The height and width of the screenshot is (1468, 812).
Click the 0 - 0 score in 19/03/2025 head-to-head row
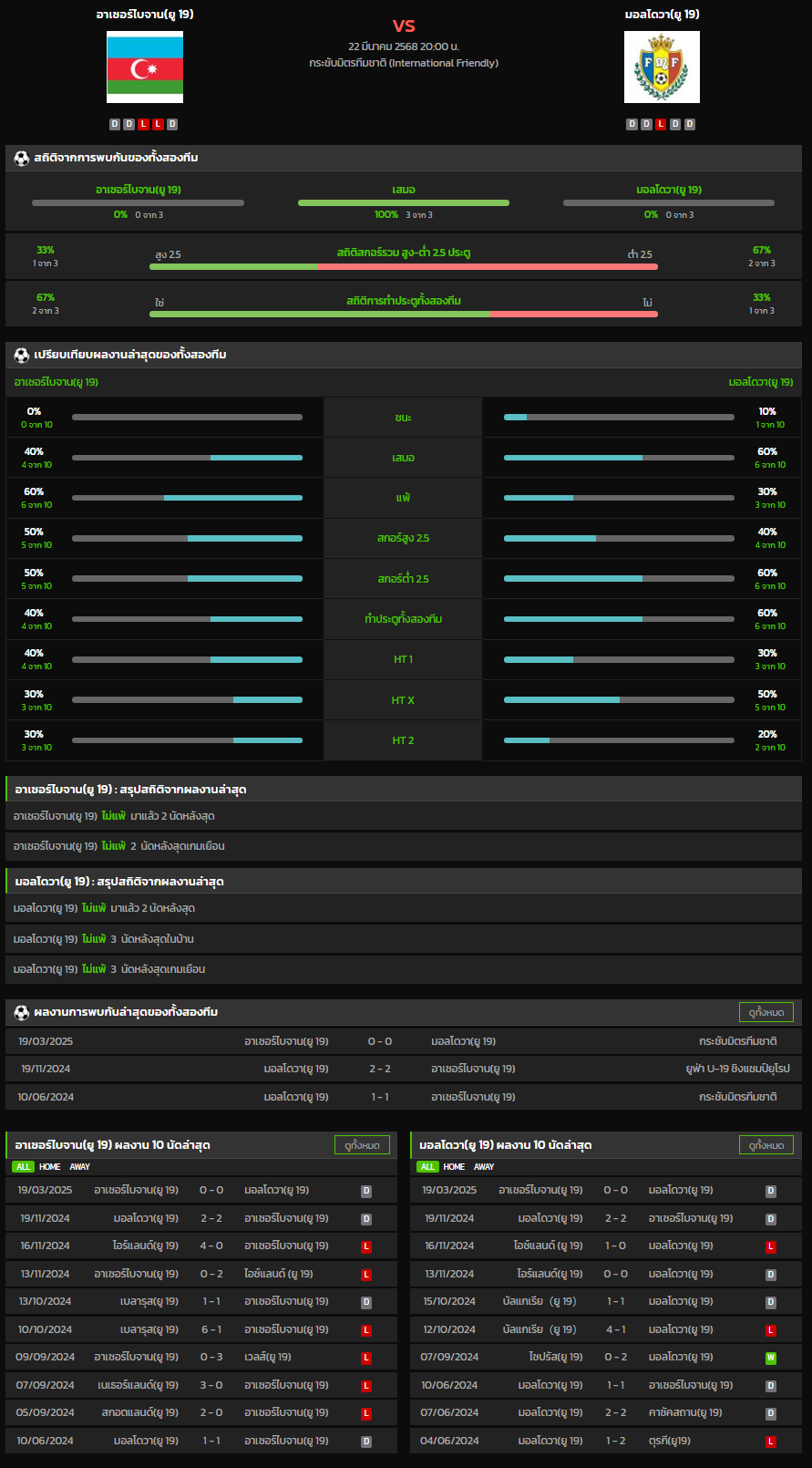[x=380, y=1041]
